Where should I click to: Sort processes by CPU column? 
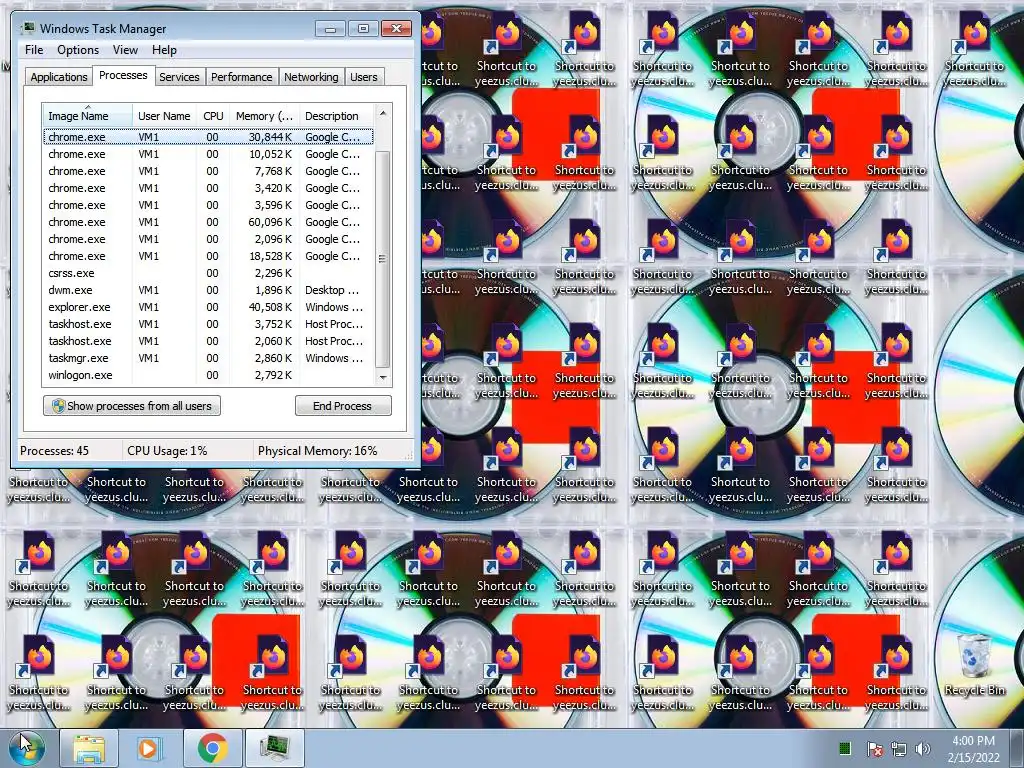(x=213, y=116)
